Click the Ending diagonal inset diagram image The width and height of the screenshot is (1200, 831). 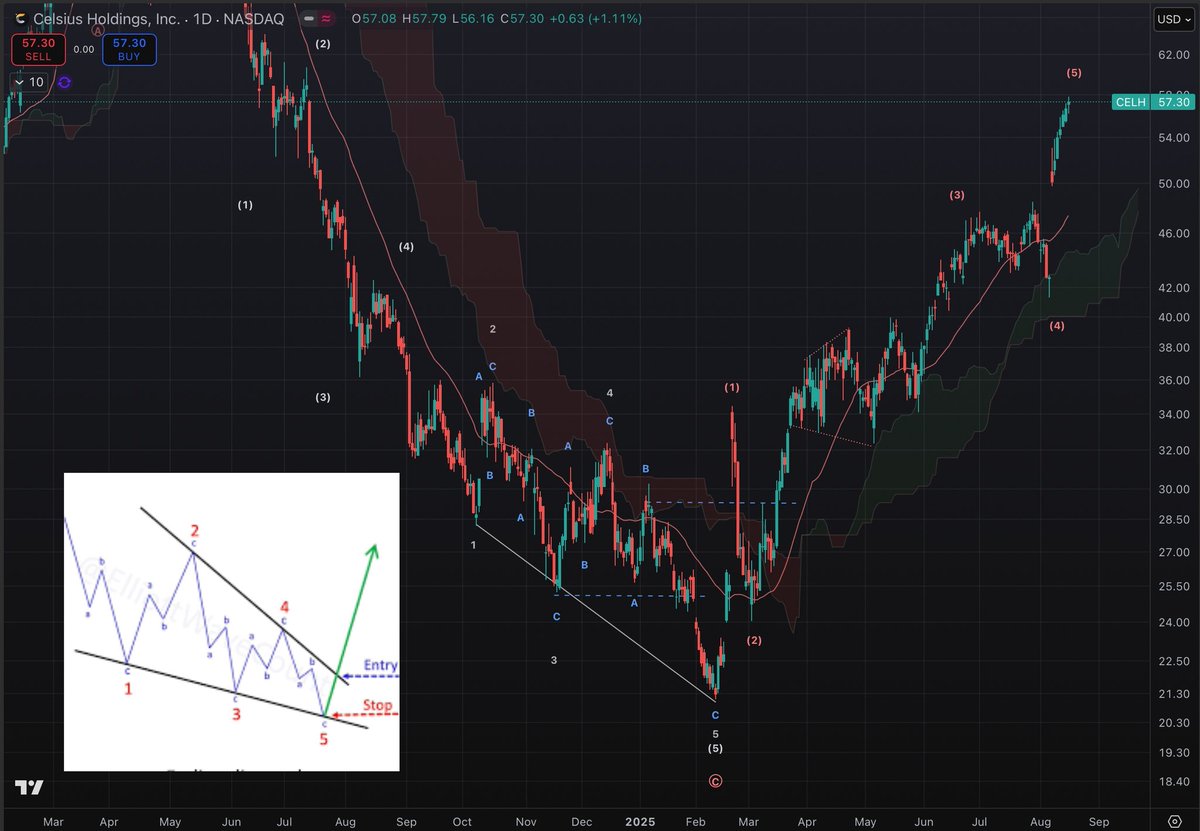(231, 621)
